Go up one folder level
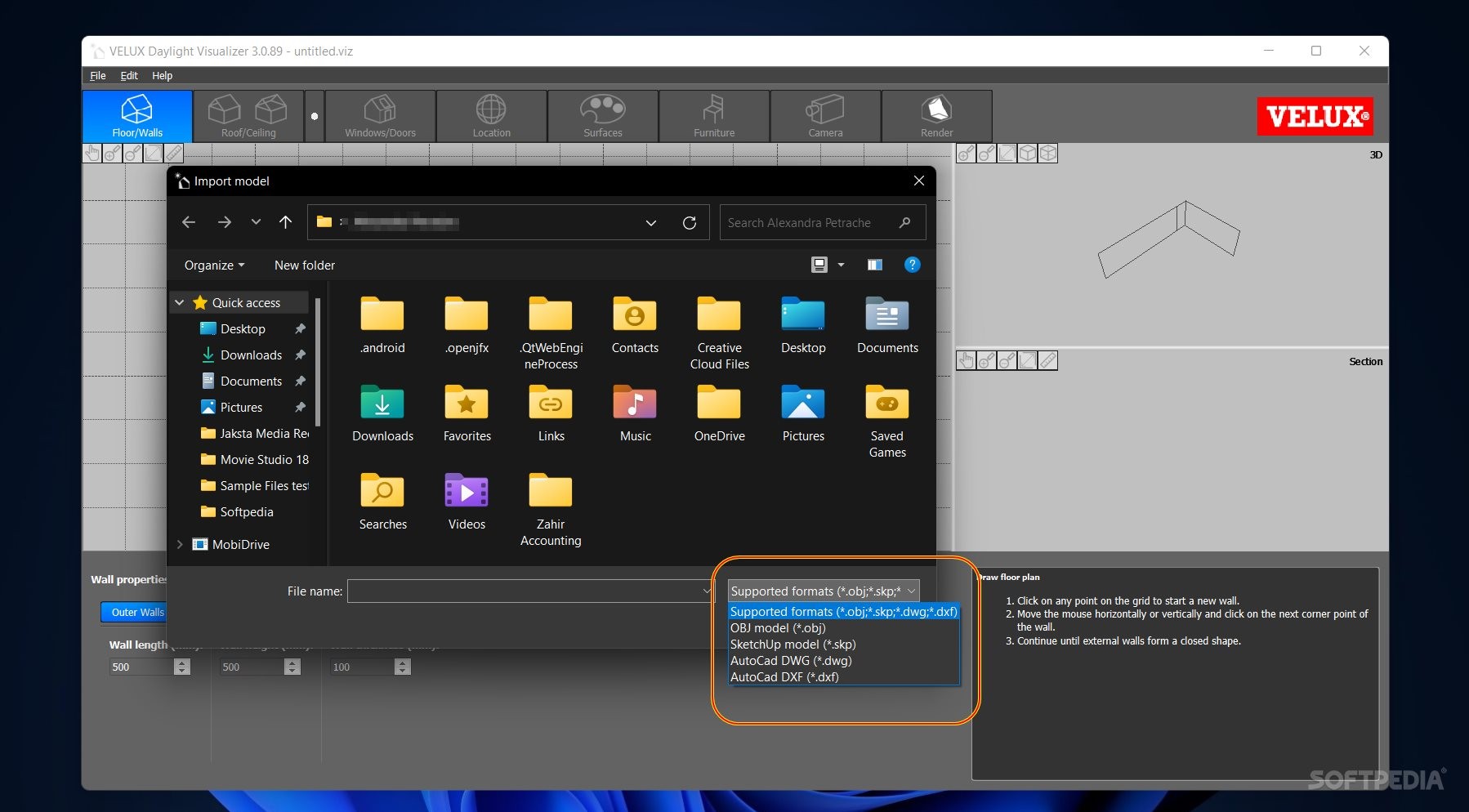The height and width of the screenshot is (812, 1469). click(285, 222)
